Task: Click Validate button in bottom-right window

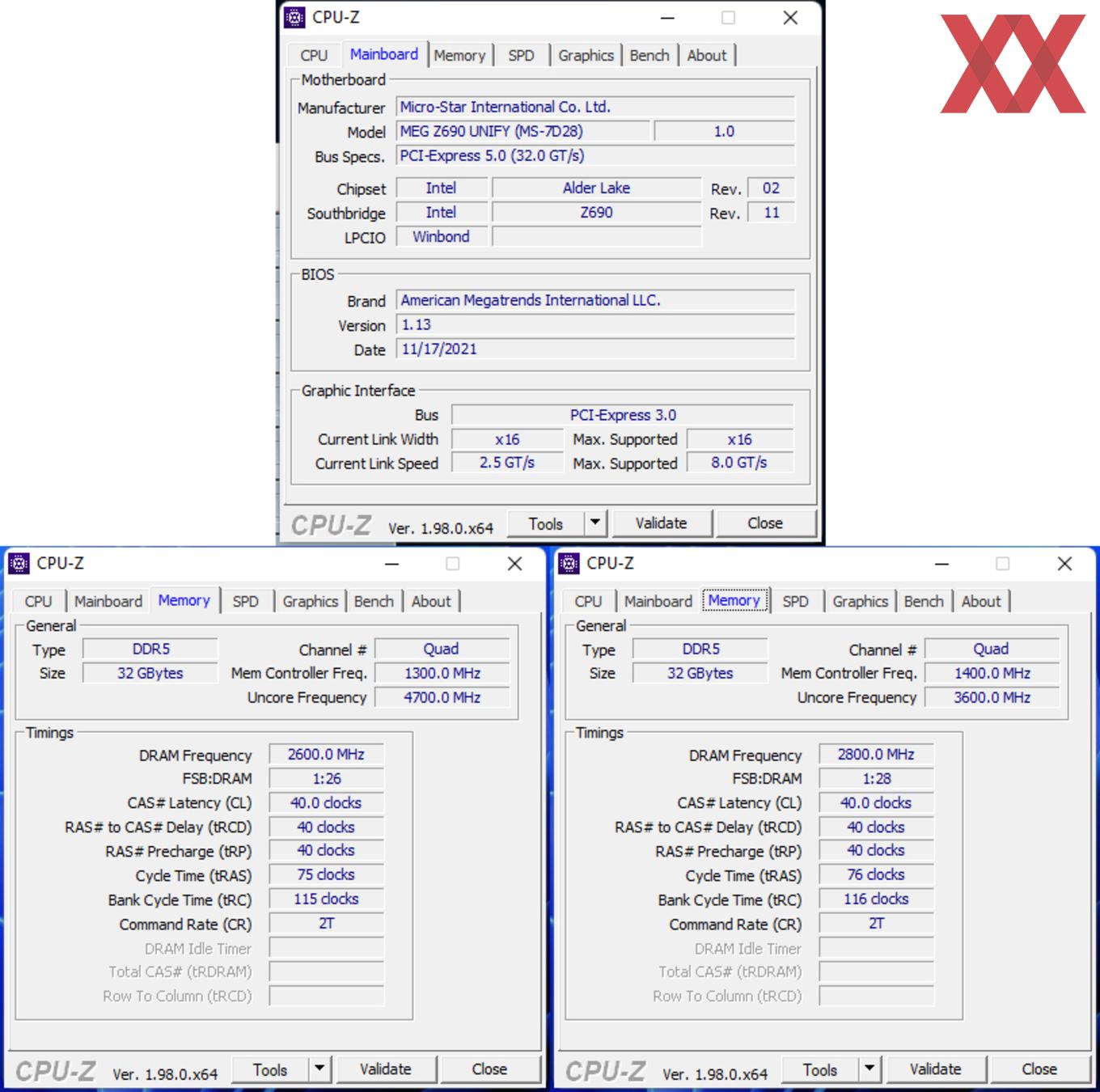Action: click(x=935, y=1069)
